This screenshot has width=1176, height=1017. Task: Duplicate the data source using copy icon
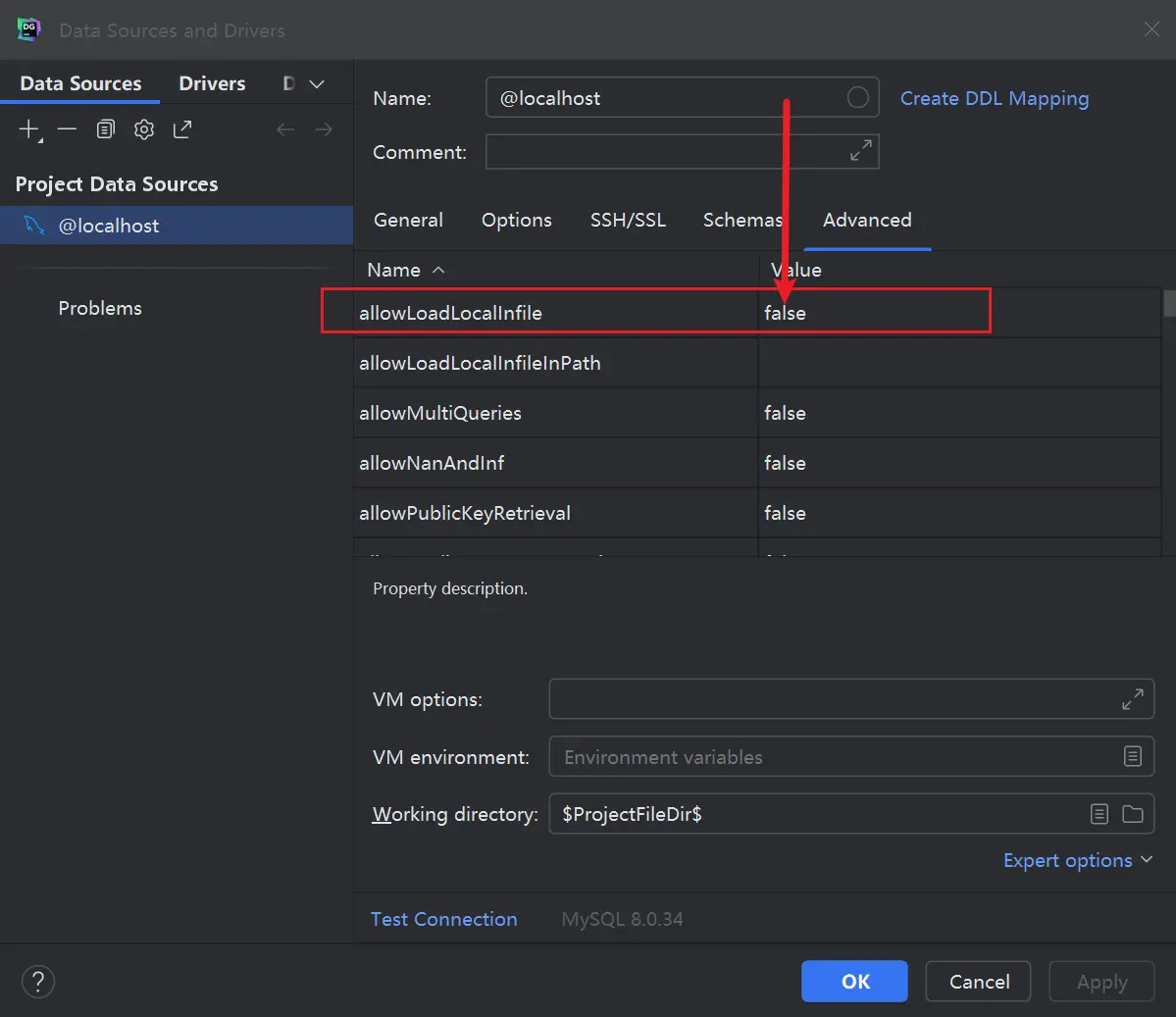106,129
